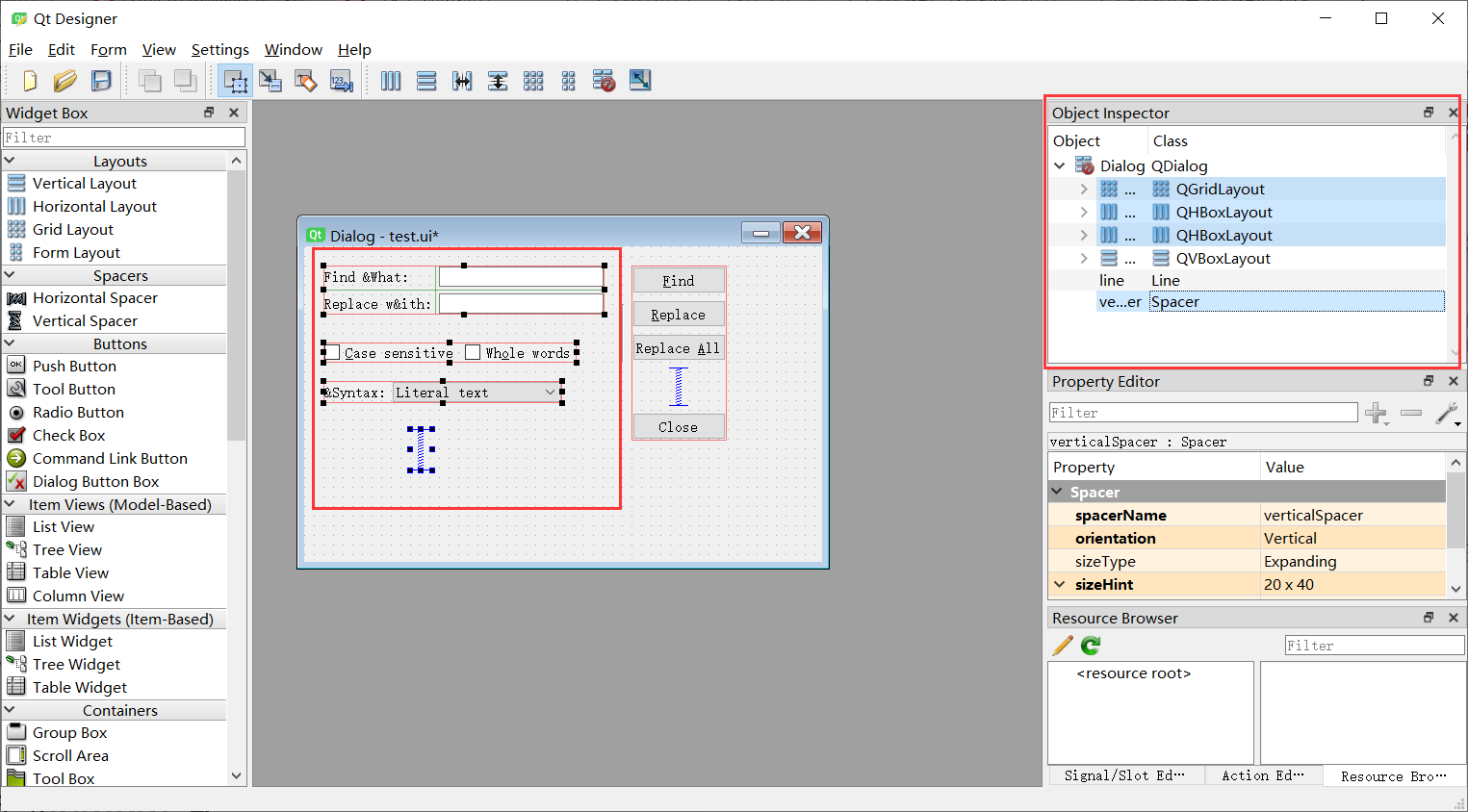This screenshot has width=1468, height=812.
Task: Click the Save Form floppy icon
Action: 101,81
